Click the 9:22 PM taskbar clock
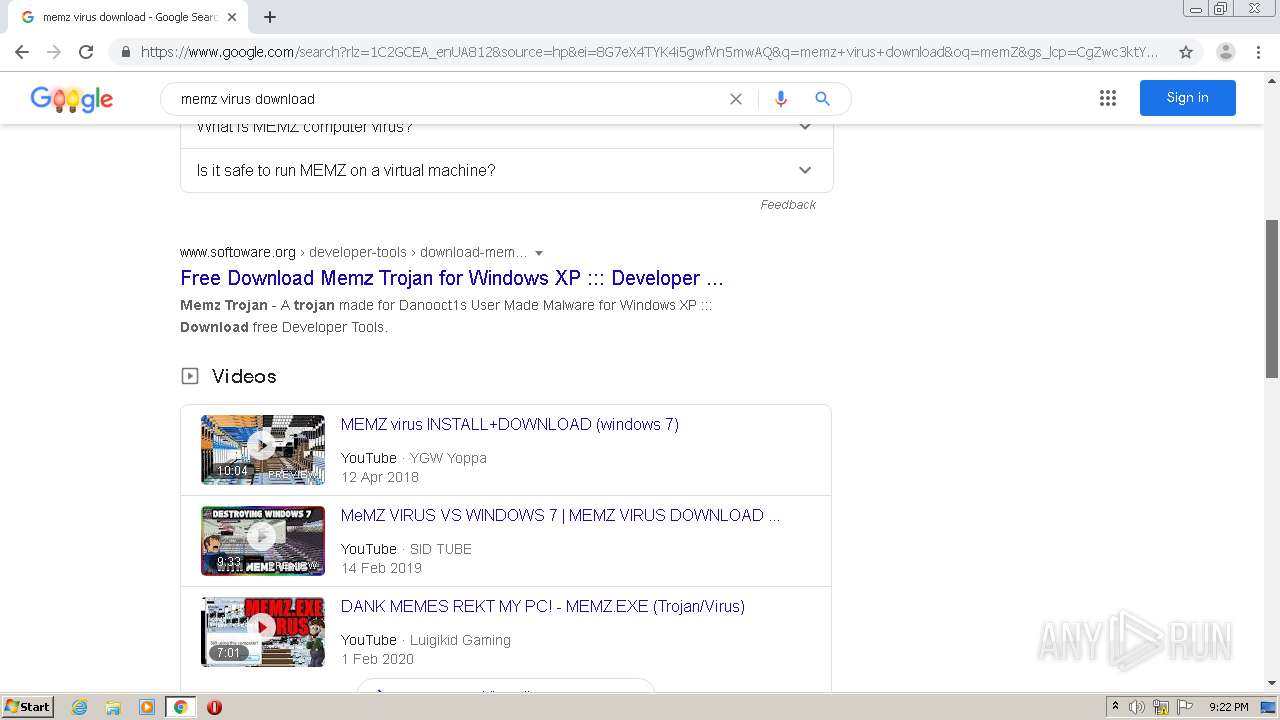Image resolution: width=1280 pixels, height=720 pixels. pos(1229,707)
